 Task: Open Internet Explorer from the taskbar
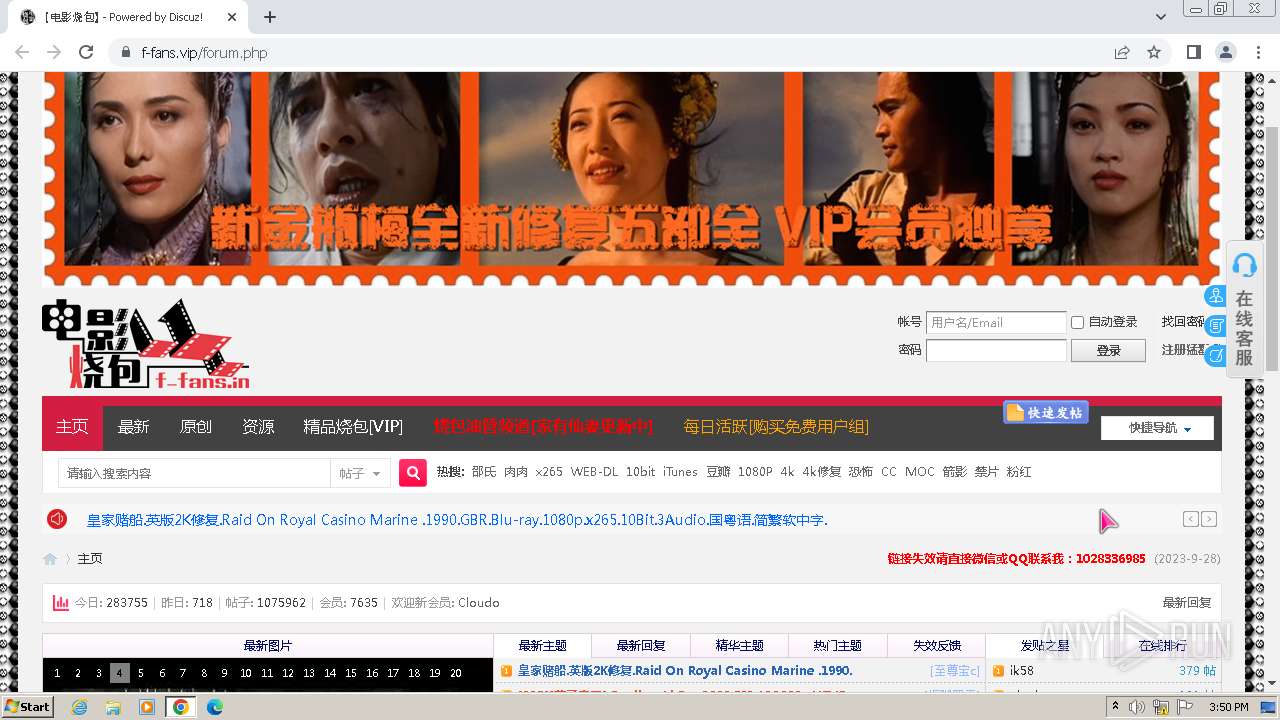point(79,707)
